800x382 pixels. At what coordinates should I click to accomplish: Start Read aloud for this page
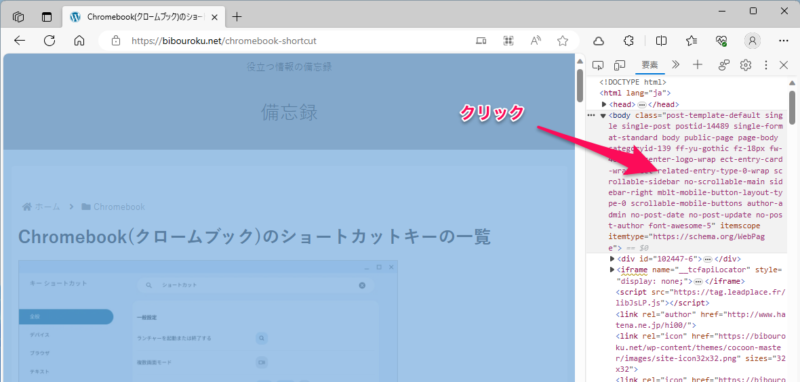click(x=535, y=41)
